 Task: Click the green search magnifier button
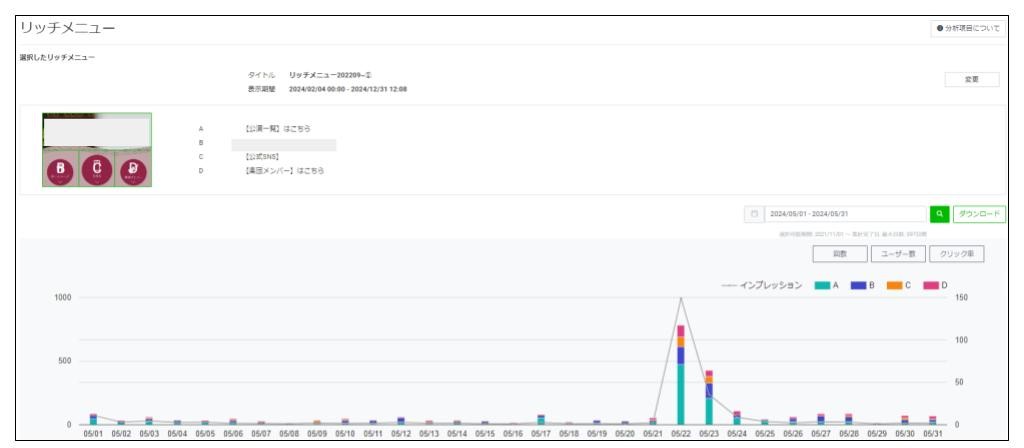pos(939,214)
